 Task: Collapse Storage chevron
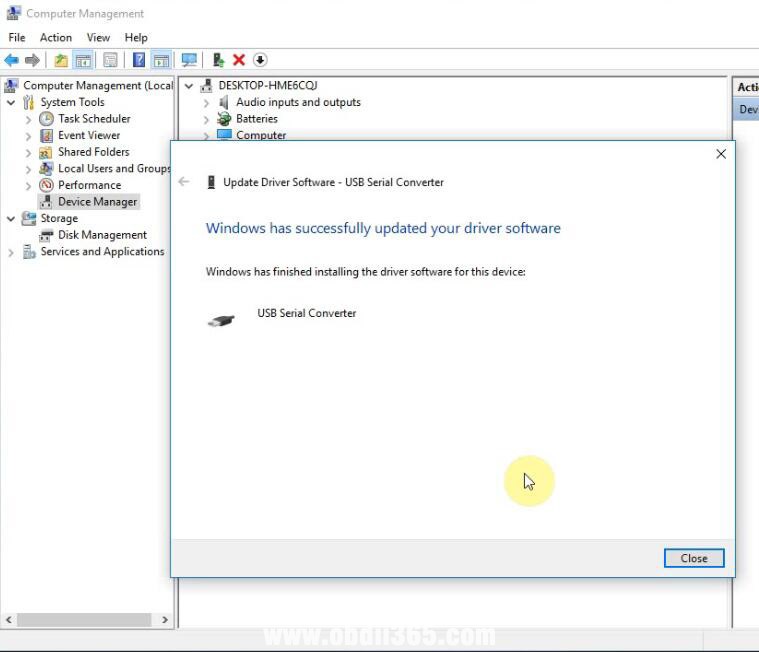click(11, 219)
